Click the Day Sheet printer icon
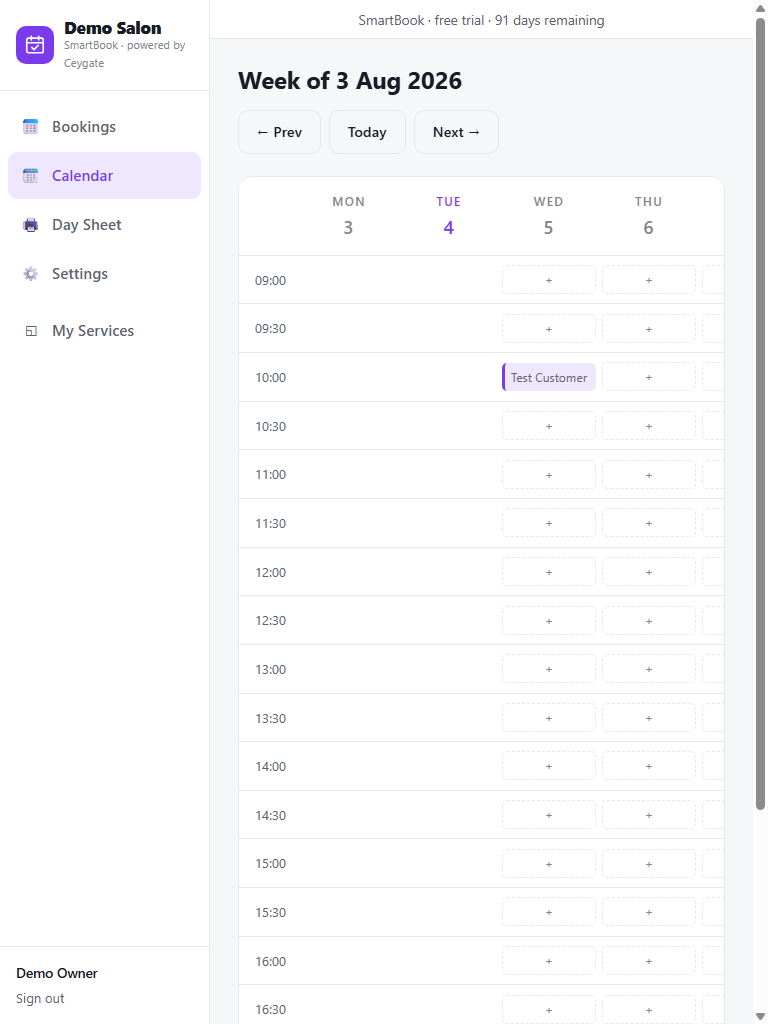Viewport: 768px width, 1024px height. pos(31,225)
